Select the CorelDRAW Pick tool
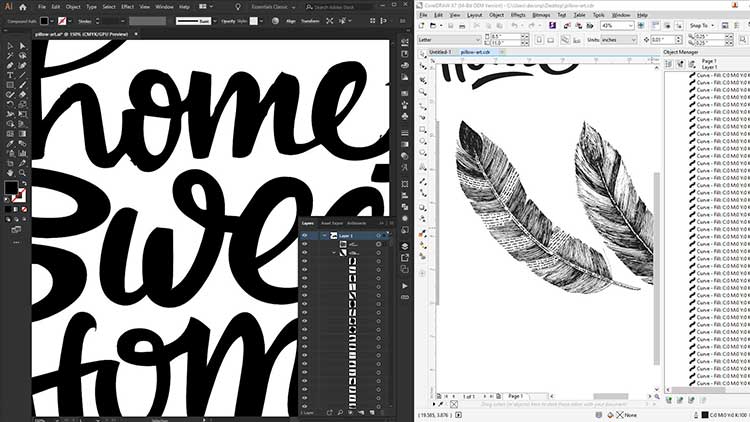Viewport: 750px width, 422px height. [x=423, y=54]
